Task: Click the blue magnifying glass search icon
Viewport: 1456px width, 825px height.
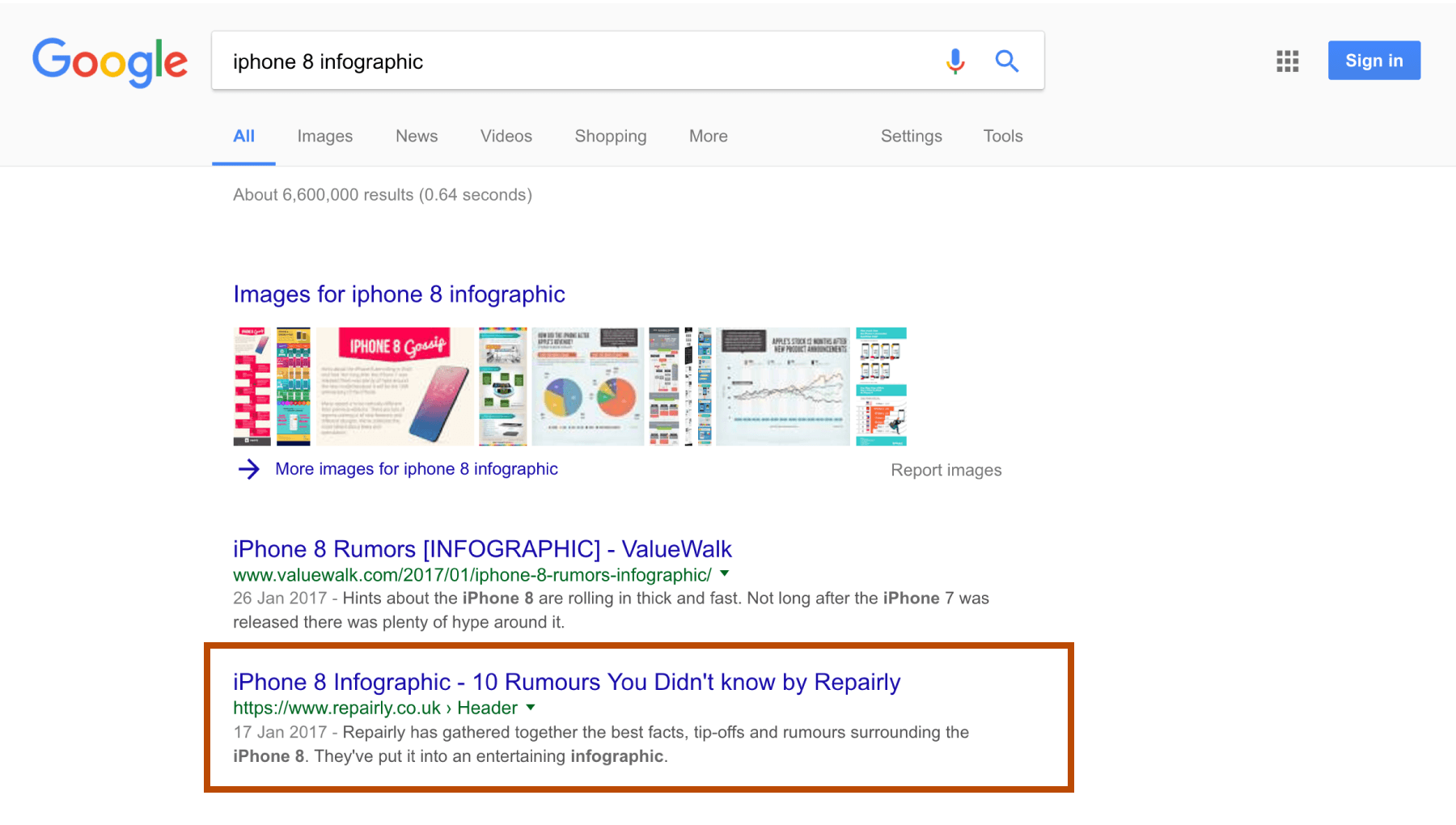Action: (1006, 61)
